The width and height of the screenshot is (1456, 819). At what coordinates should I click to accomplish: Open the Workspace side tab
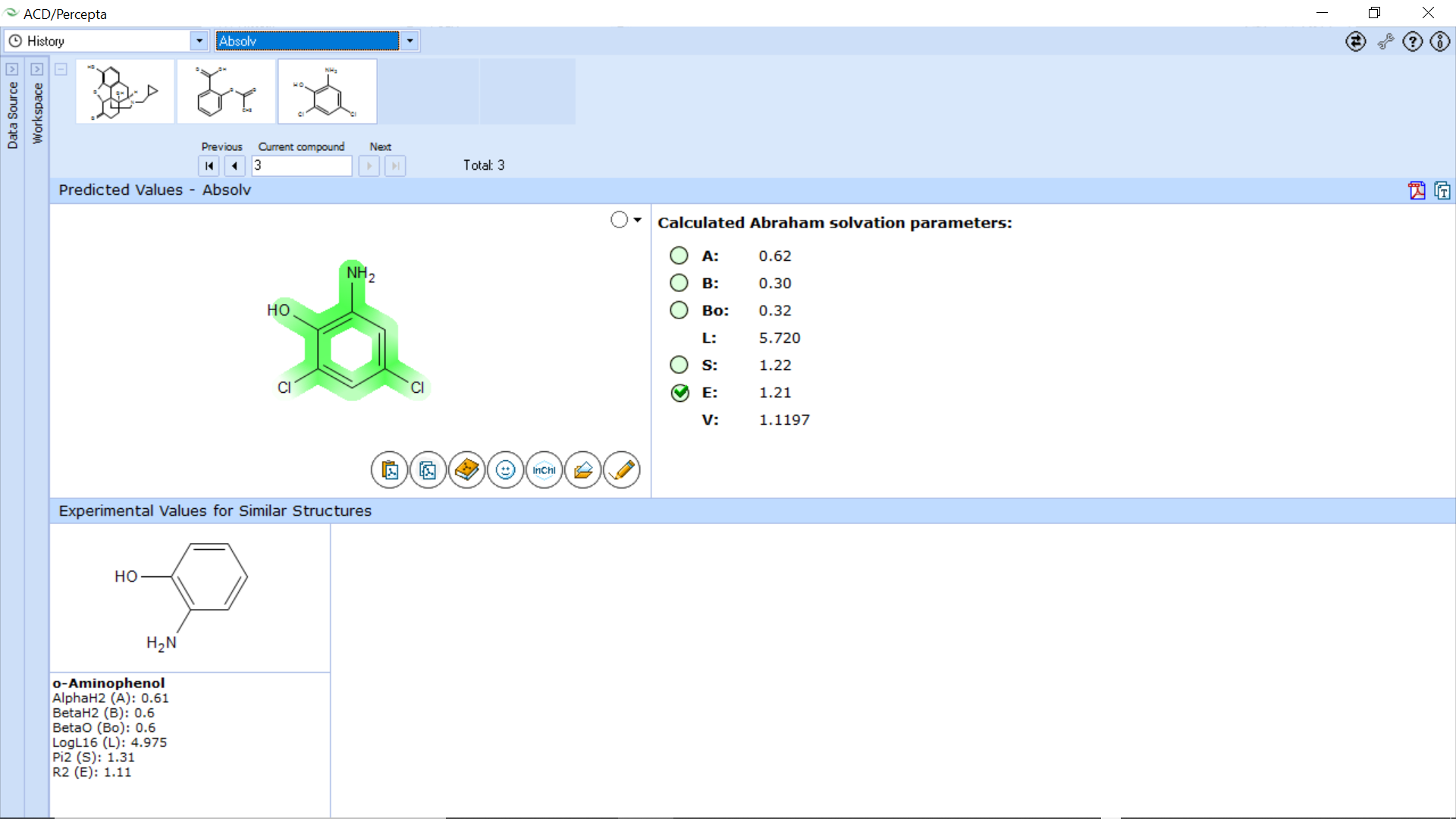[x=37, y=112]
